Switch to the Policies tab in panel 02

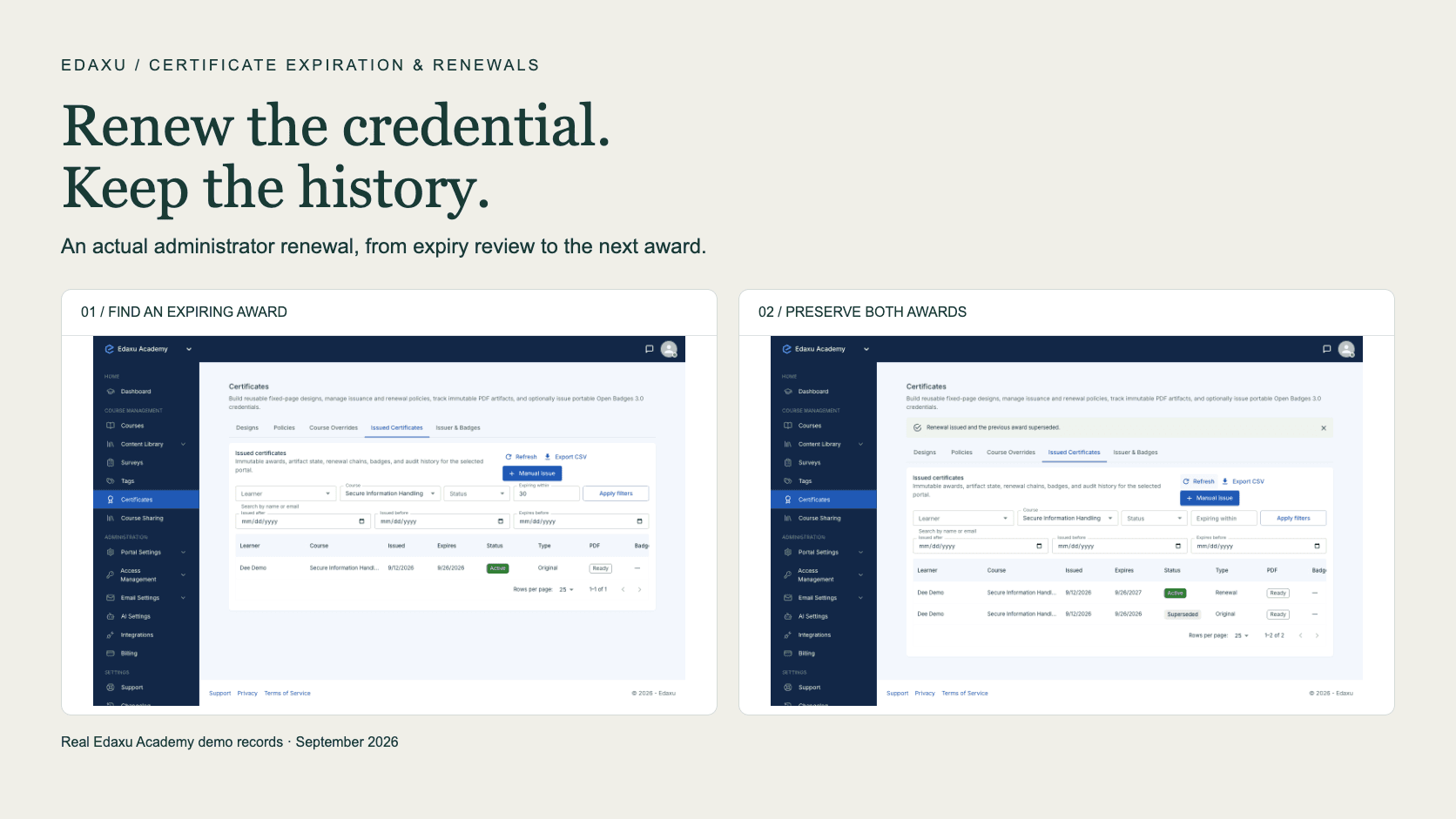(x=961, y=453)
